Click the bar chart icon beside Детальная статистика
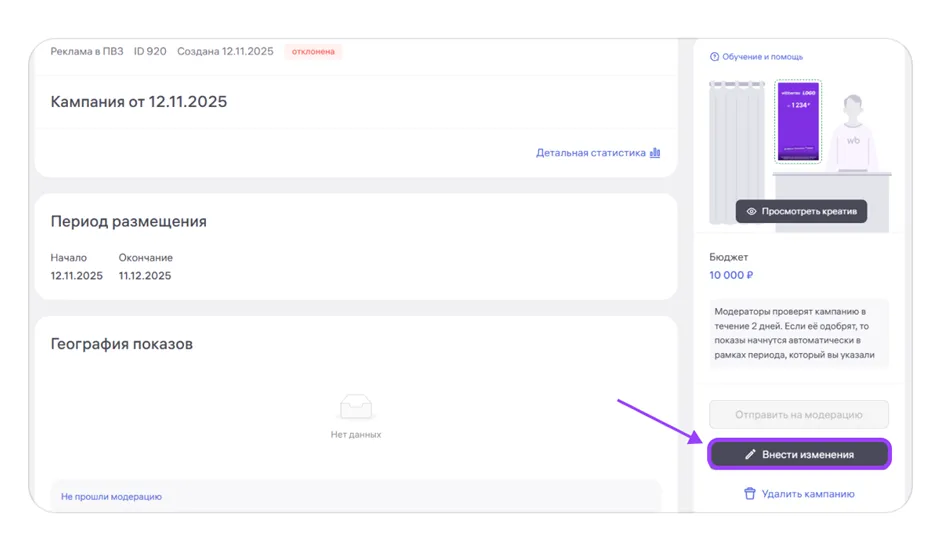 click(655, 153)
